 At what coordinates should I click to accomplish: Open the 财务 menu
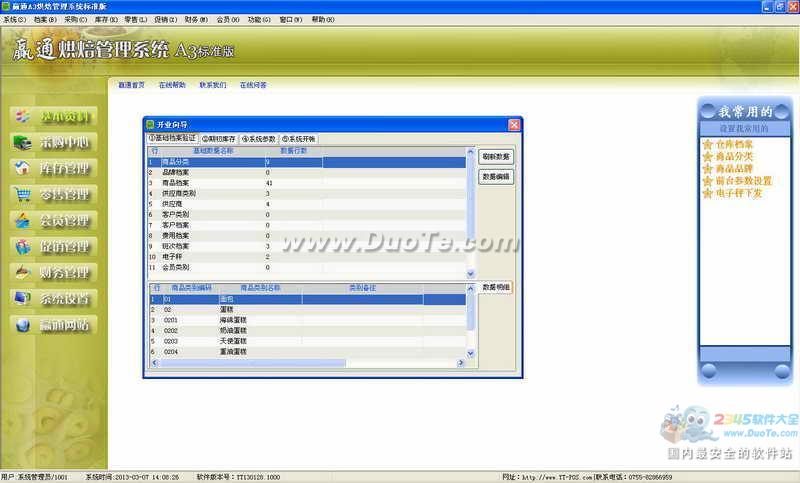[x=196, y=19]
